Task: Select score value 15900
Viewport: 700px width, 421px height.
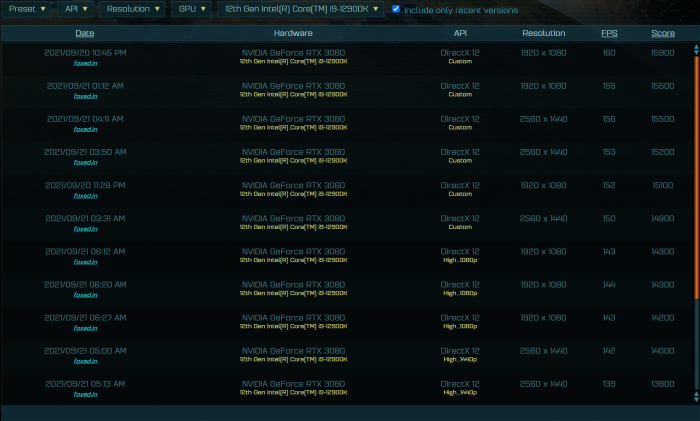Action: click(x=662, y=53)
